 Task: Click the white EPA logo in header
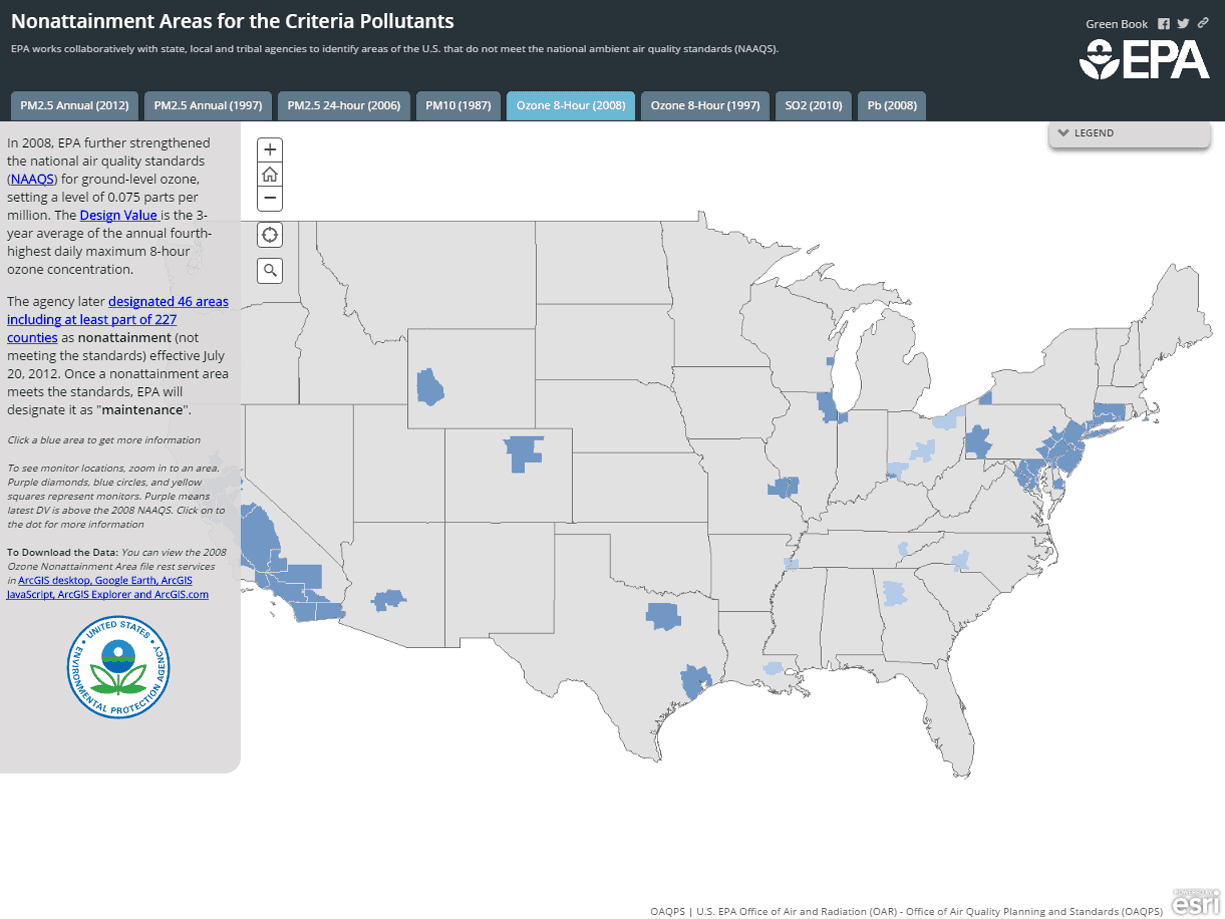click(1144, 59)
